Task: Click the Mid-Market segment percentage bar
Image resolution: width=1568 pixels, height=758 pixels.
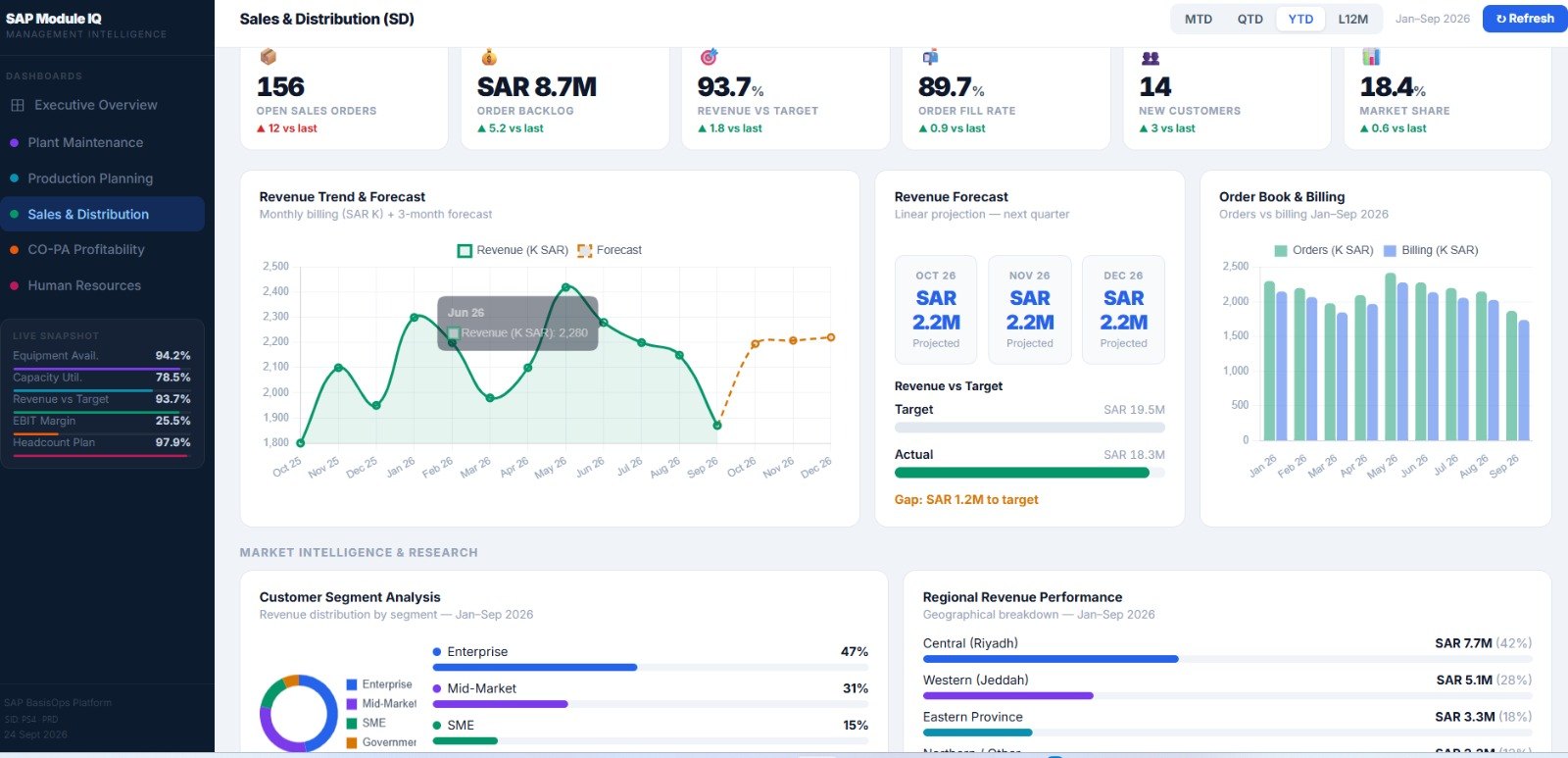Action: tap(651, 704)
